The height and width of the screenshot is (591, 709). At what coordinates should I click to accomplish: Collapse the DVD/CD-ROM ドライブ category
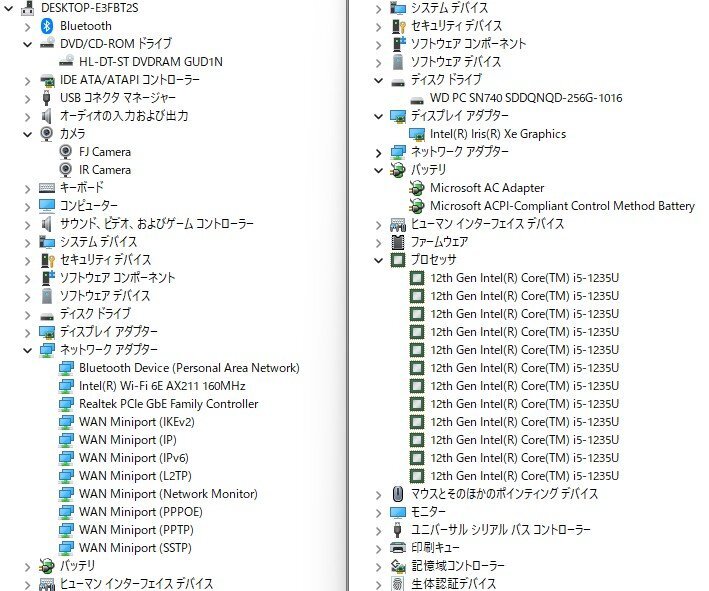[28, 44]
